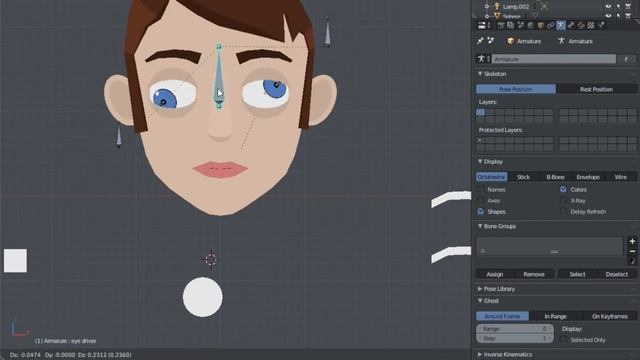Open the properties editor type dropdown
Image resolution: width=640 pixels, height=360 pixels.
(484, 25)
